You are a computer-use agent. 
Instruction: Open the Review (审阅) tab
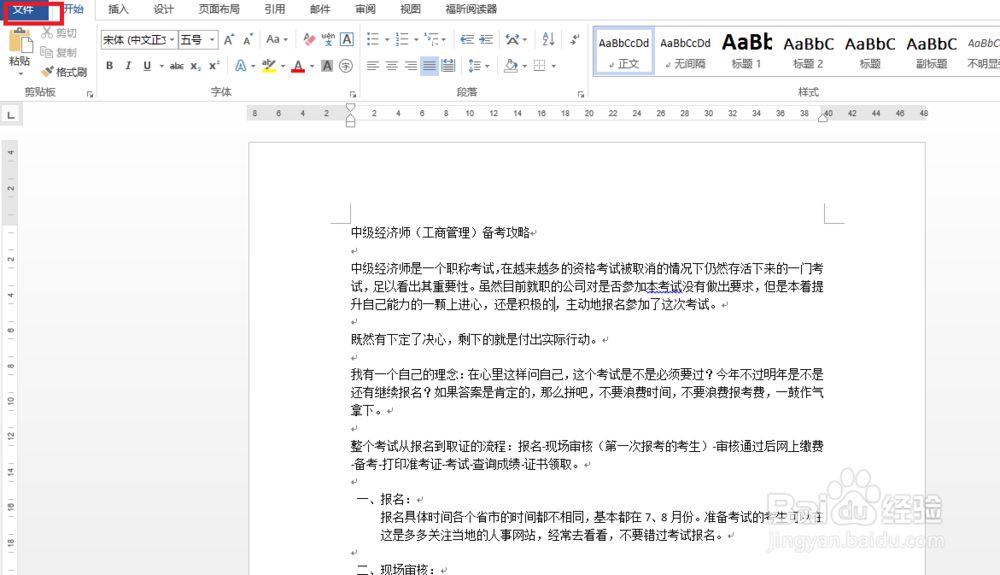pos(365,9)
